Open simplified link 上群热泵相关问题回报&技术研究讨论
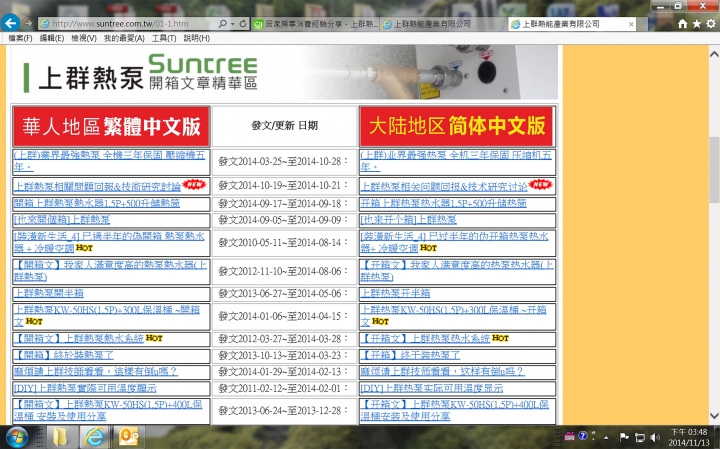This screenshot has height=449, width=720. coord(444,187)
